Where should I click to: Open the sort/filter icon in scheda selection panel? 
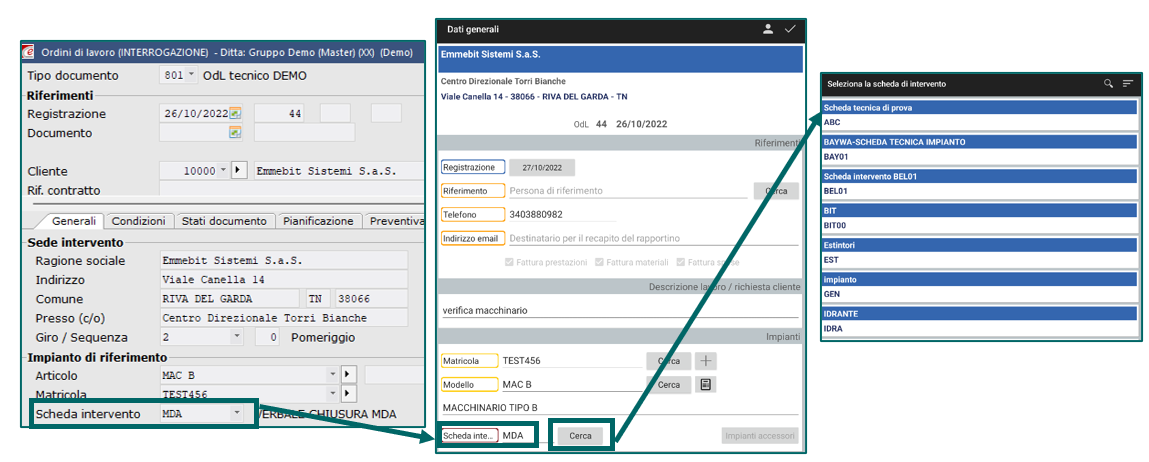[1128, 84]
